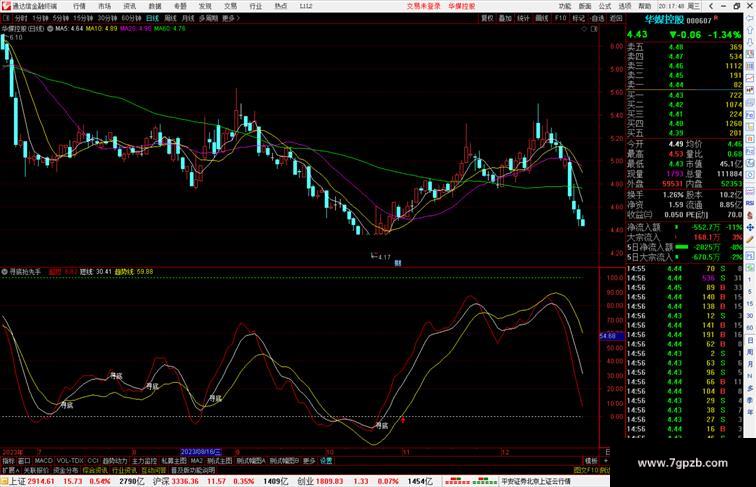
Task: Click the 财 marker below the price chart
Action: (x=398, y=263)
